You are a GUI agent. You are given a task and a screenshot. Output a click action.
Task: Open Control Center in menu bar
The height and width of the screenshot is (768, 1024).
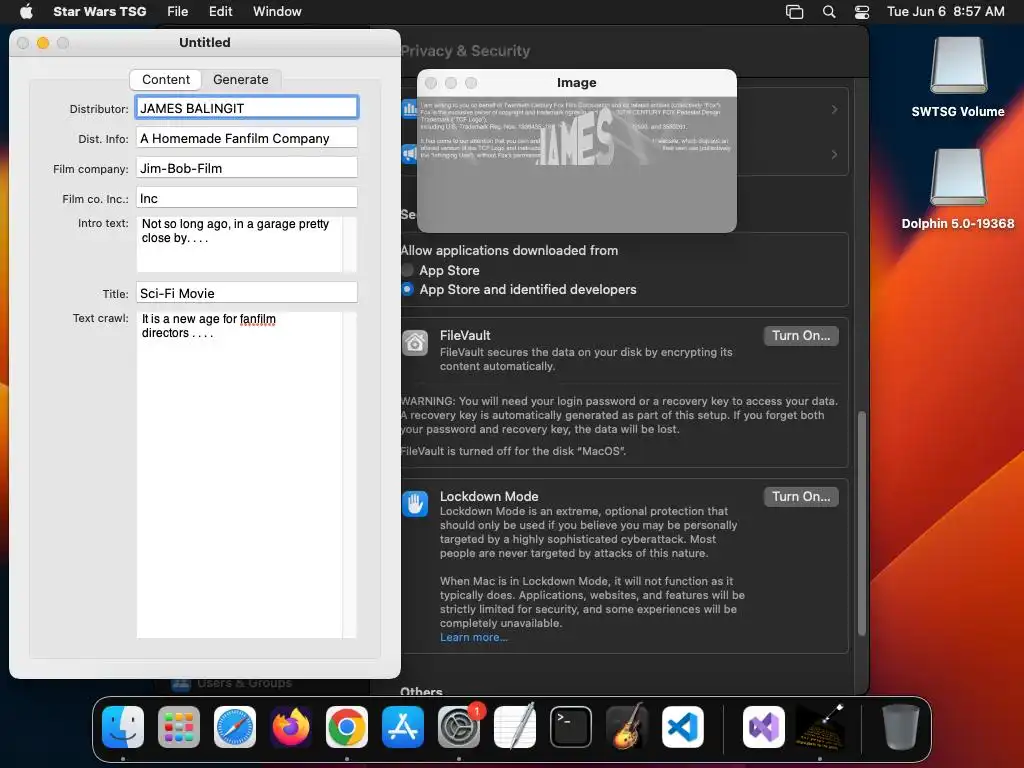tap(862, 11)
